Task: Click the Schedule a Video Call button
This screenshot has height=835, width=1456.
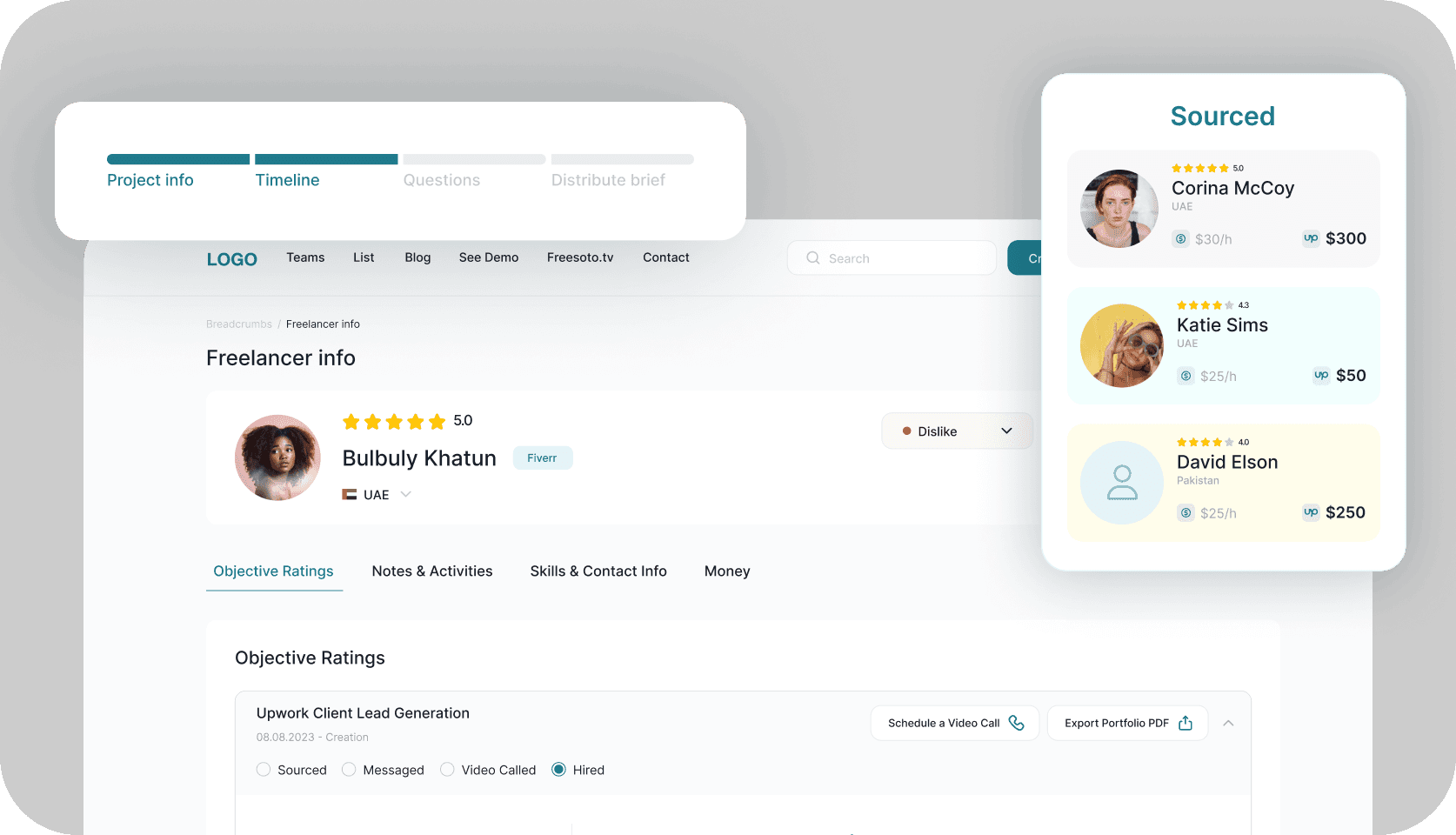Action: coord(955,723)
